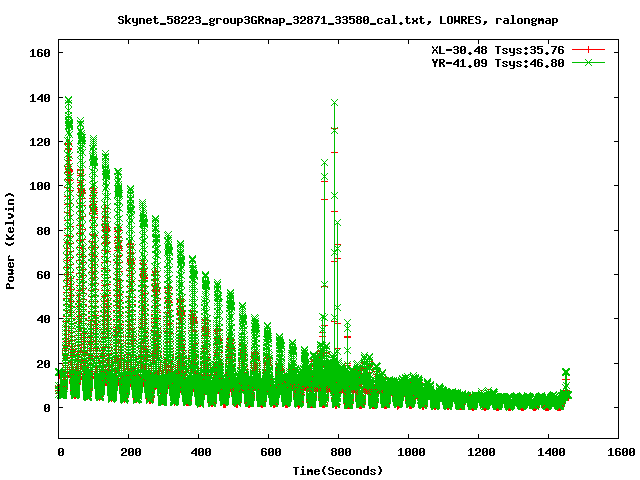Click the Time(Seconds) x-axis label
The image size is (640, 480).
point(338,471)
